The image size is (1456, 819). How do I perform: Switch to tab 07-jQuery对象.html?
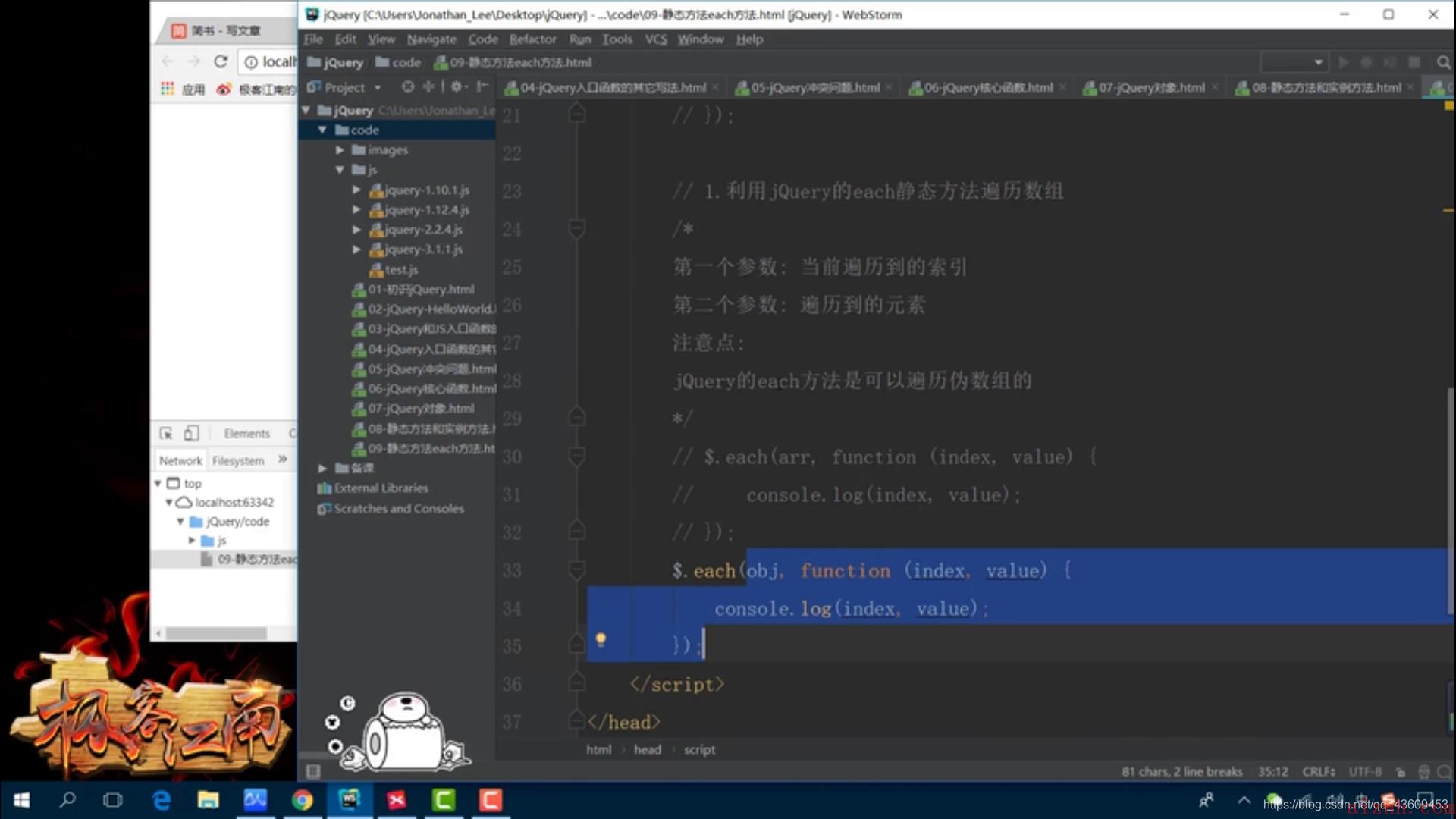[x=1151, y=88]
